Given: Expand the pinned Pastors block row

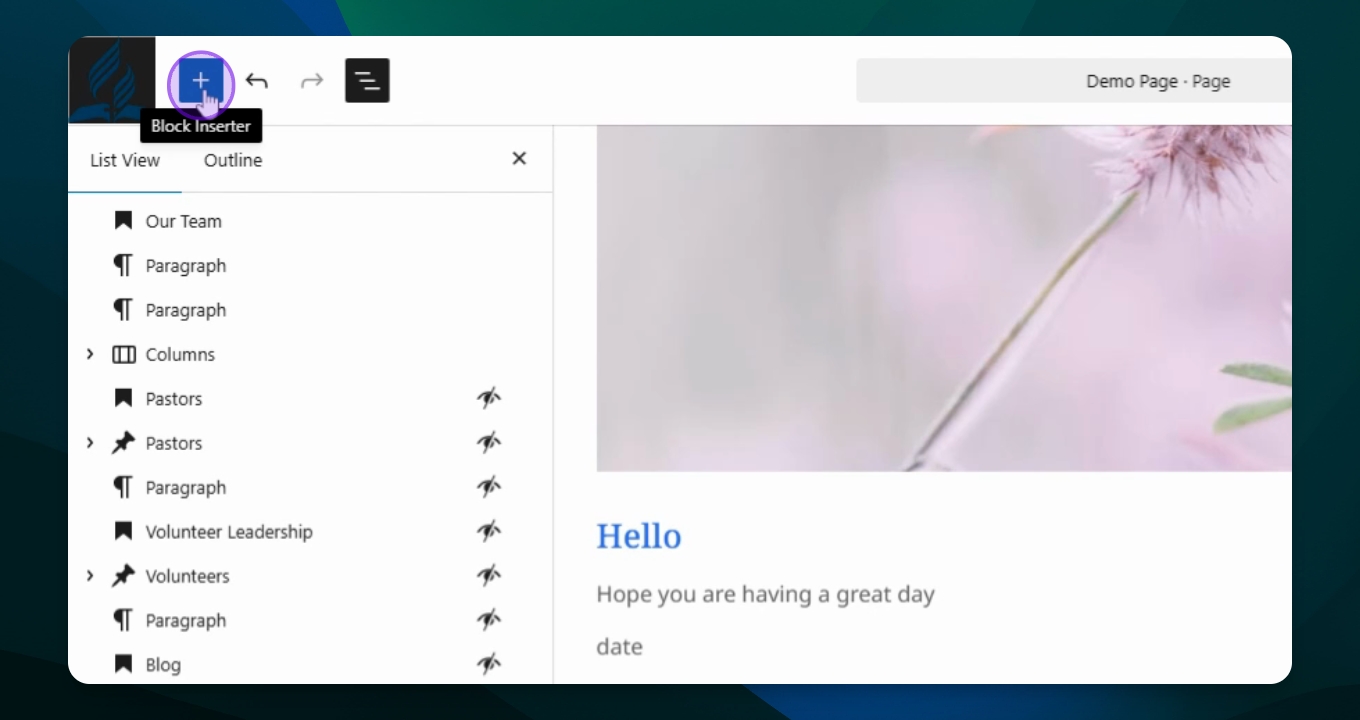Looking at the screenshot, I should pos(90,442).
